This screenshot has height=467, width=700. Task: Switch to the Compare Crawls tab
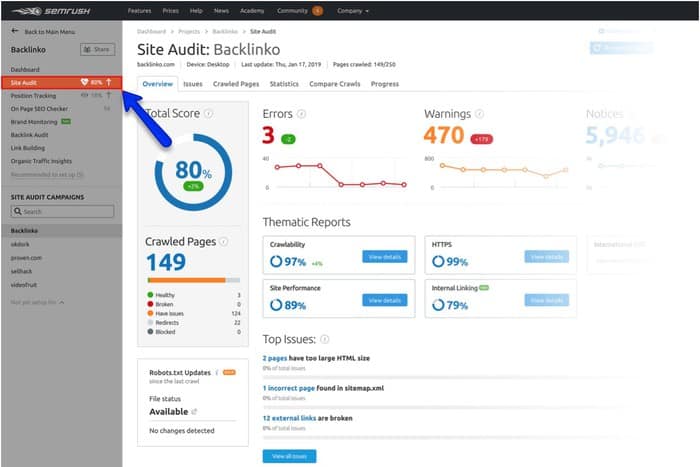[334, 84]
